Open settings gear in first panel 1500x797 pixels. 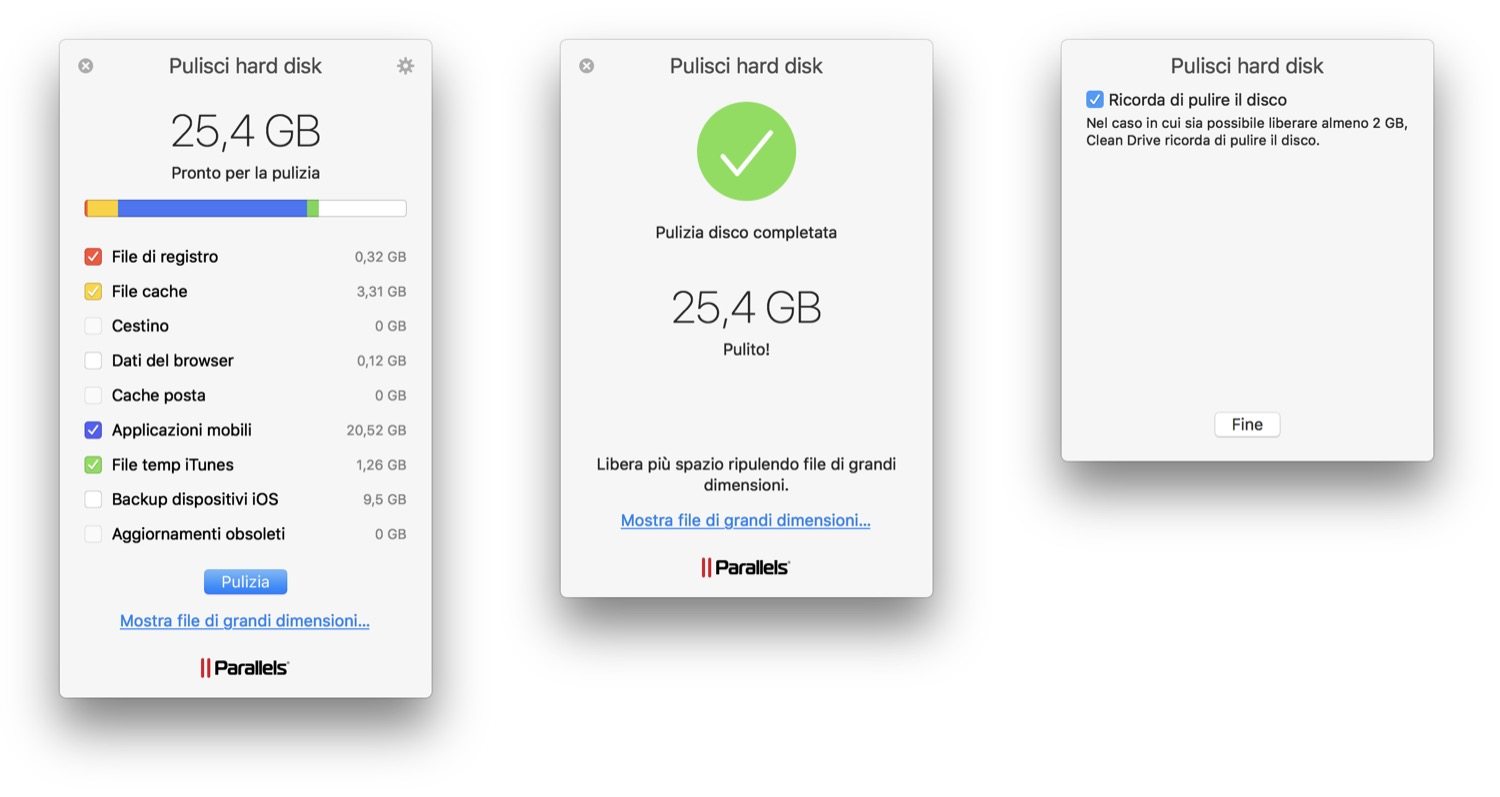[x=405, y=66]
